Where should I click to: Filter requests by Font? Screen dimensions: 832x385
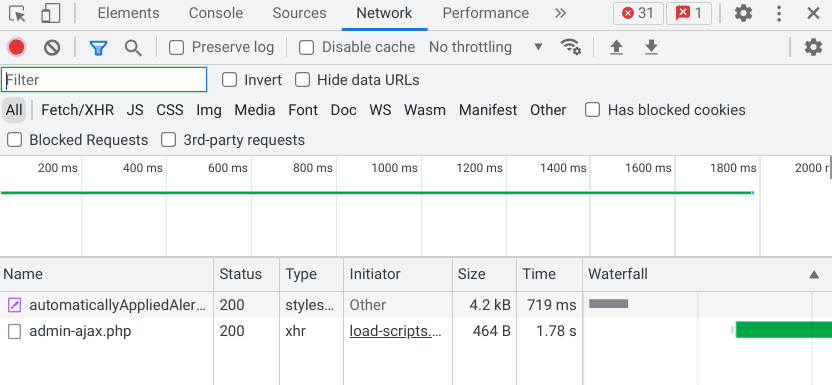[303, 110]
